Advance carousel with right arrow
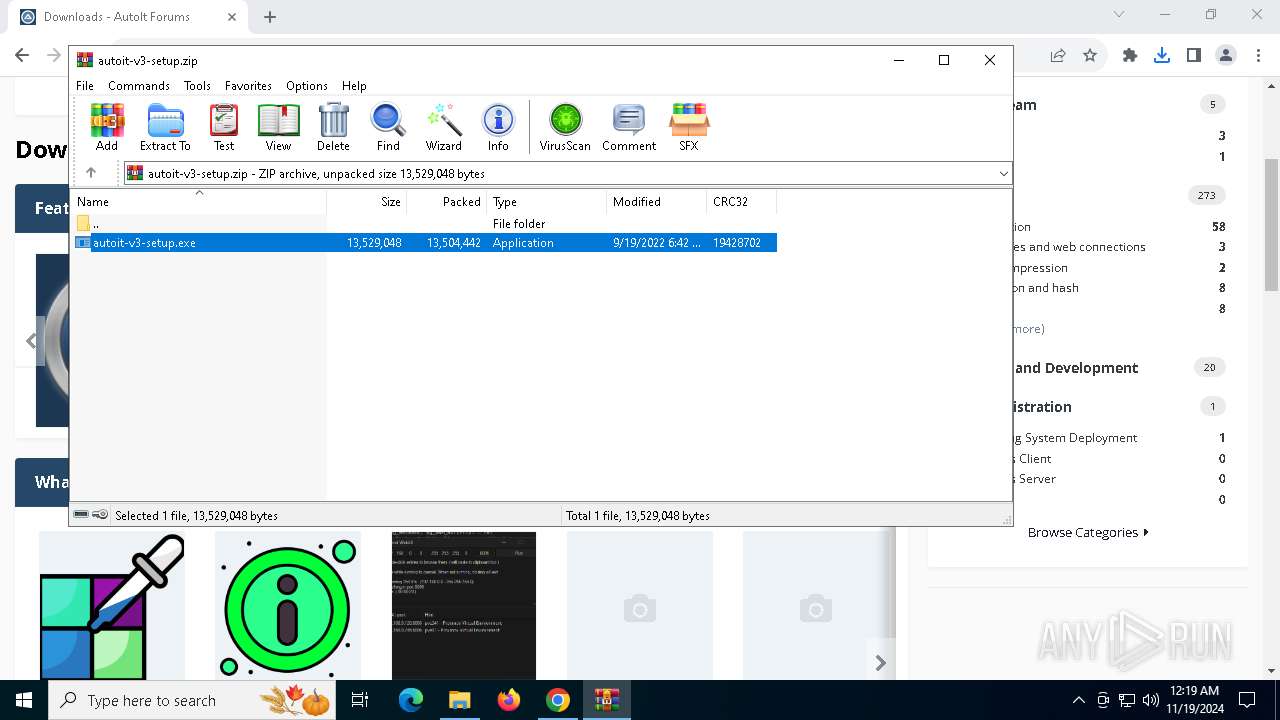The height and width of the screenshot is (720, 1280). click(x=880, y=662)
